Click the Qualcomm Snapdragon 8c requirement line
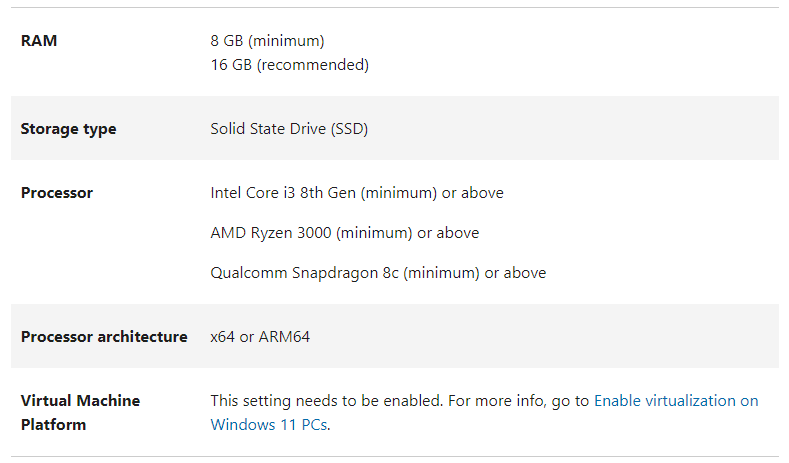Screen dimensions: 789x463 pos(378,273)
